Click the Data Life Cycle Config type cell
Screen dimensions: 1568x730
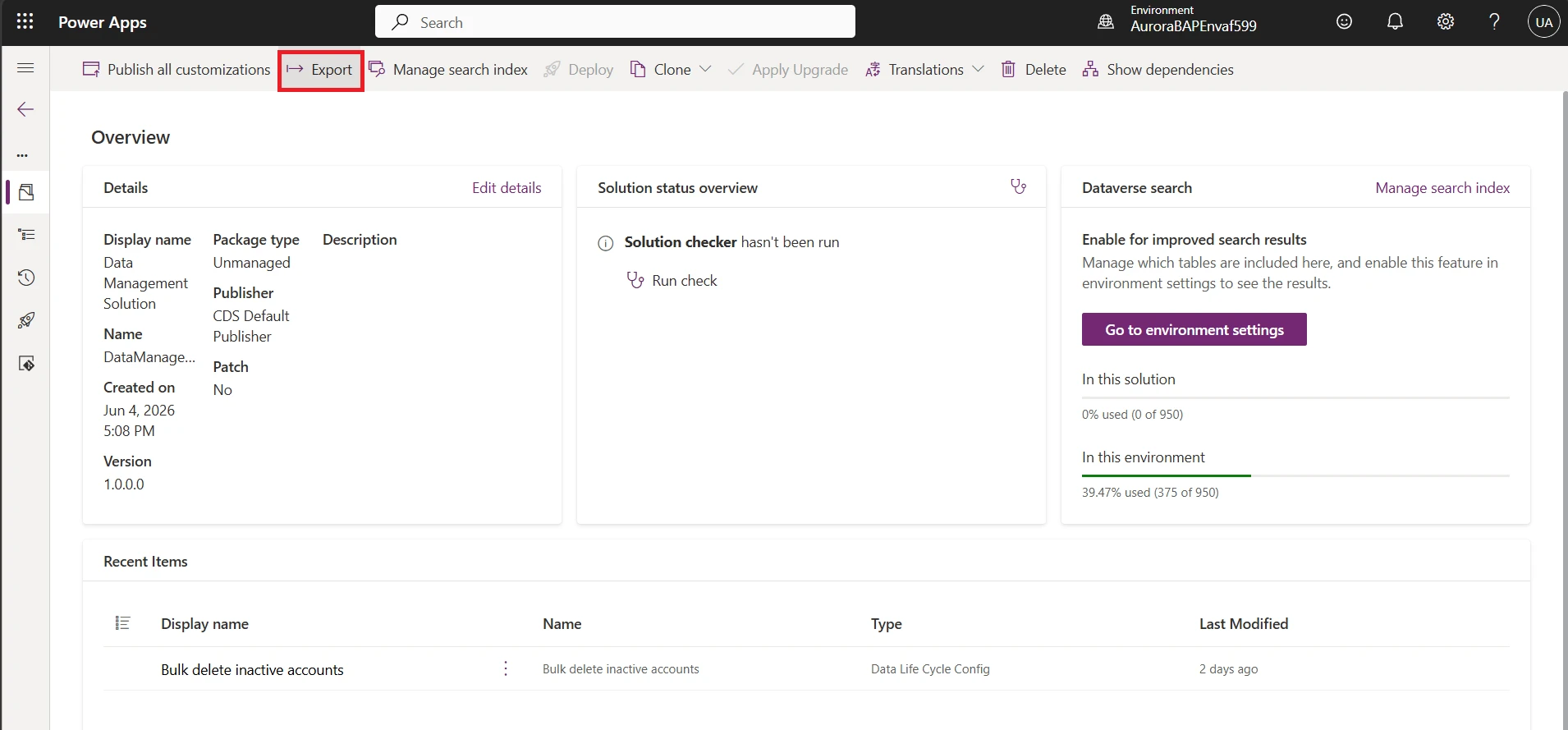pos(930,668)
